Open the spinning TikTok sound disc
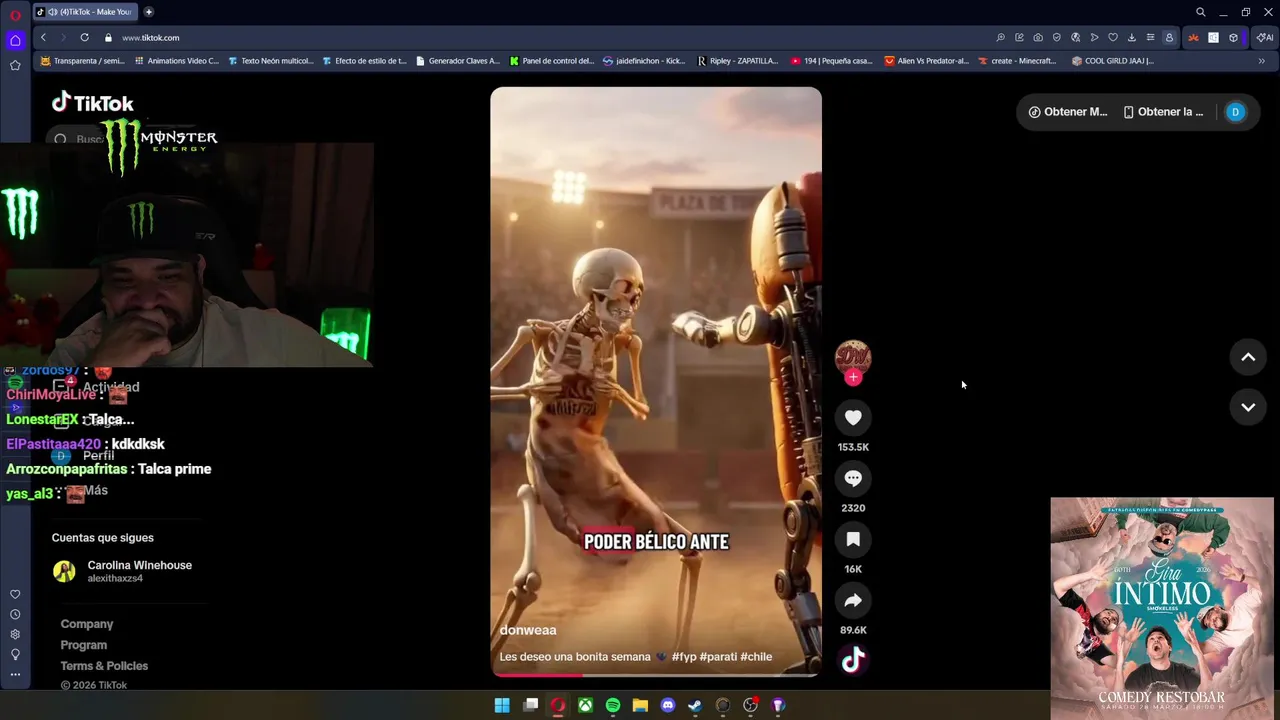The height and width of the screenshot is (720, 1280). tap(853, 660)
